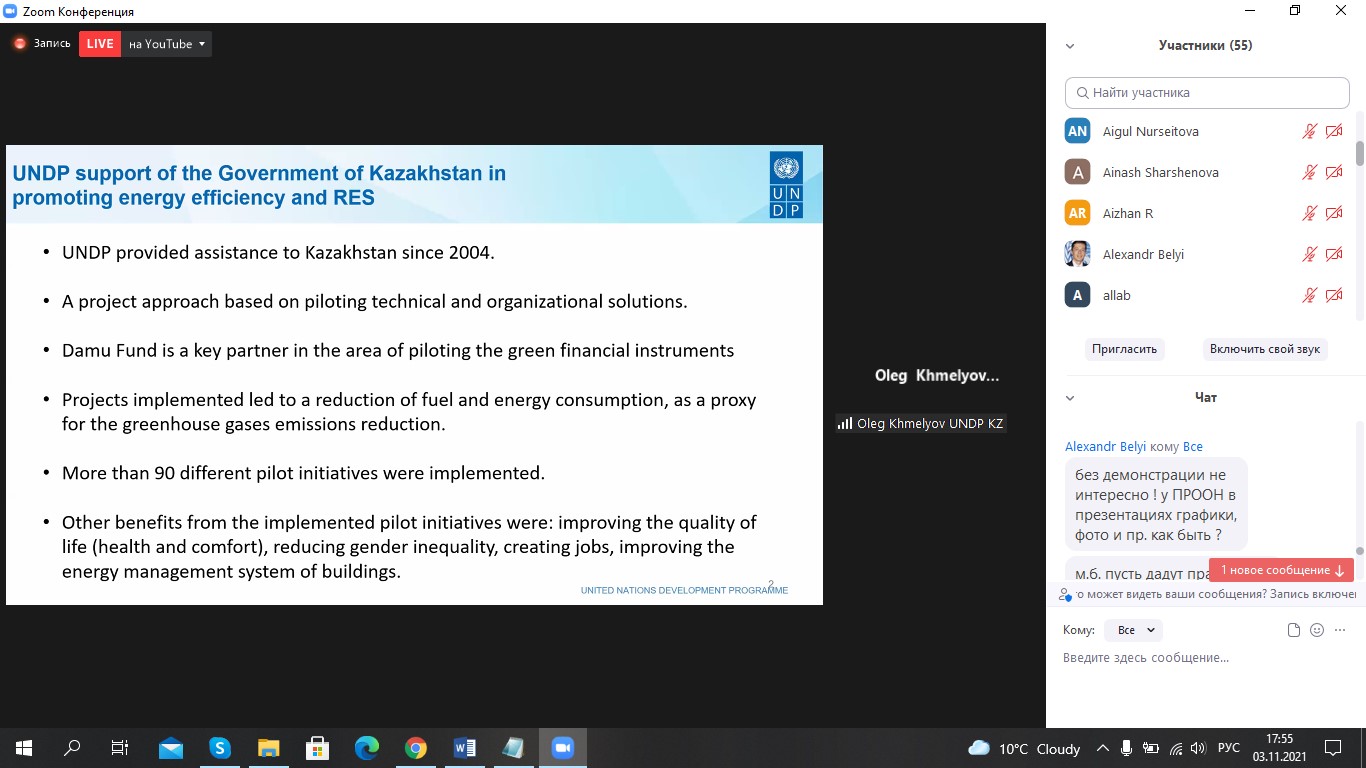Open Microsoft Word from the taskbar
Viewport: 1366px width, 768px height.
(x=465, y=748)
